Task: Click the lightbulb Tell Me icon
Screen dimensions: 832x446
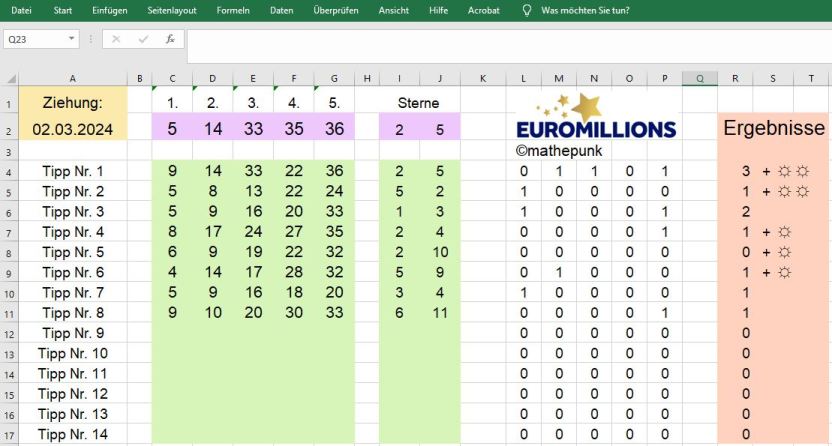Action: (x=526, y=10)
